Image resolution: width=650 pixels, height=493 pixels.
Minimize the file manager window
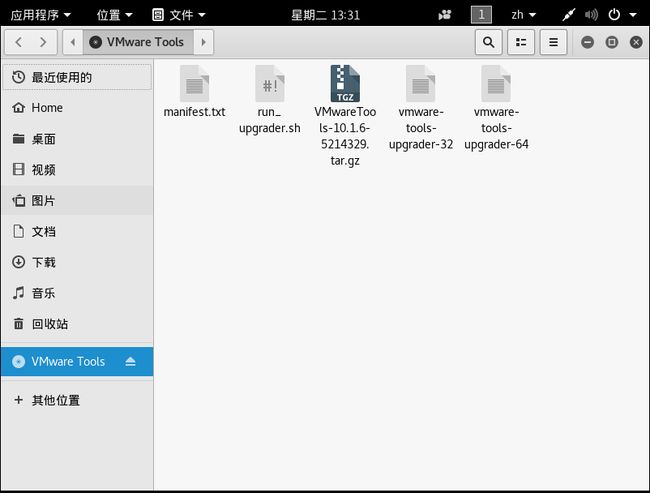coord(587,42)
